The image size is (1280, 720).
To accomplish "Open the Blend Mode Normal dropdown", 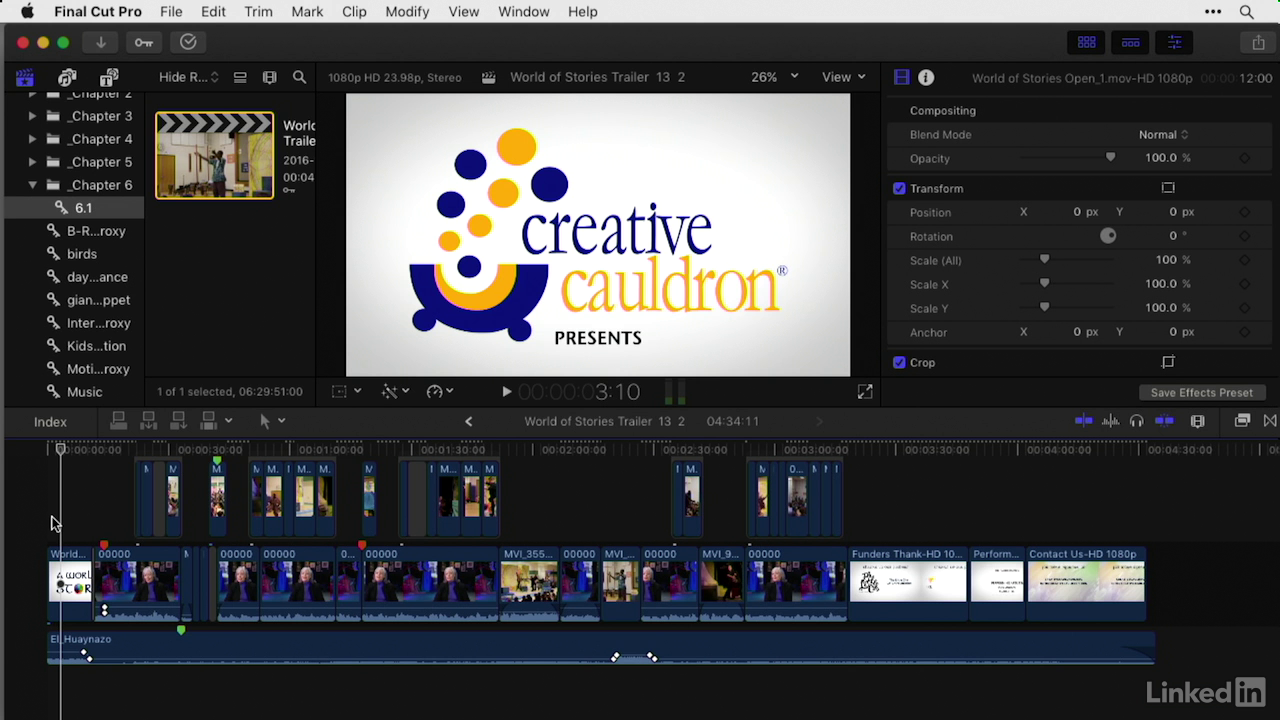I will [x=1163, y=134].
